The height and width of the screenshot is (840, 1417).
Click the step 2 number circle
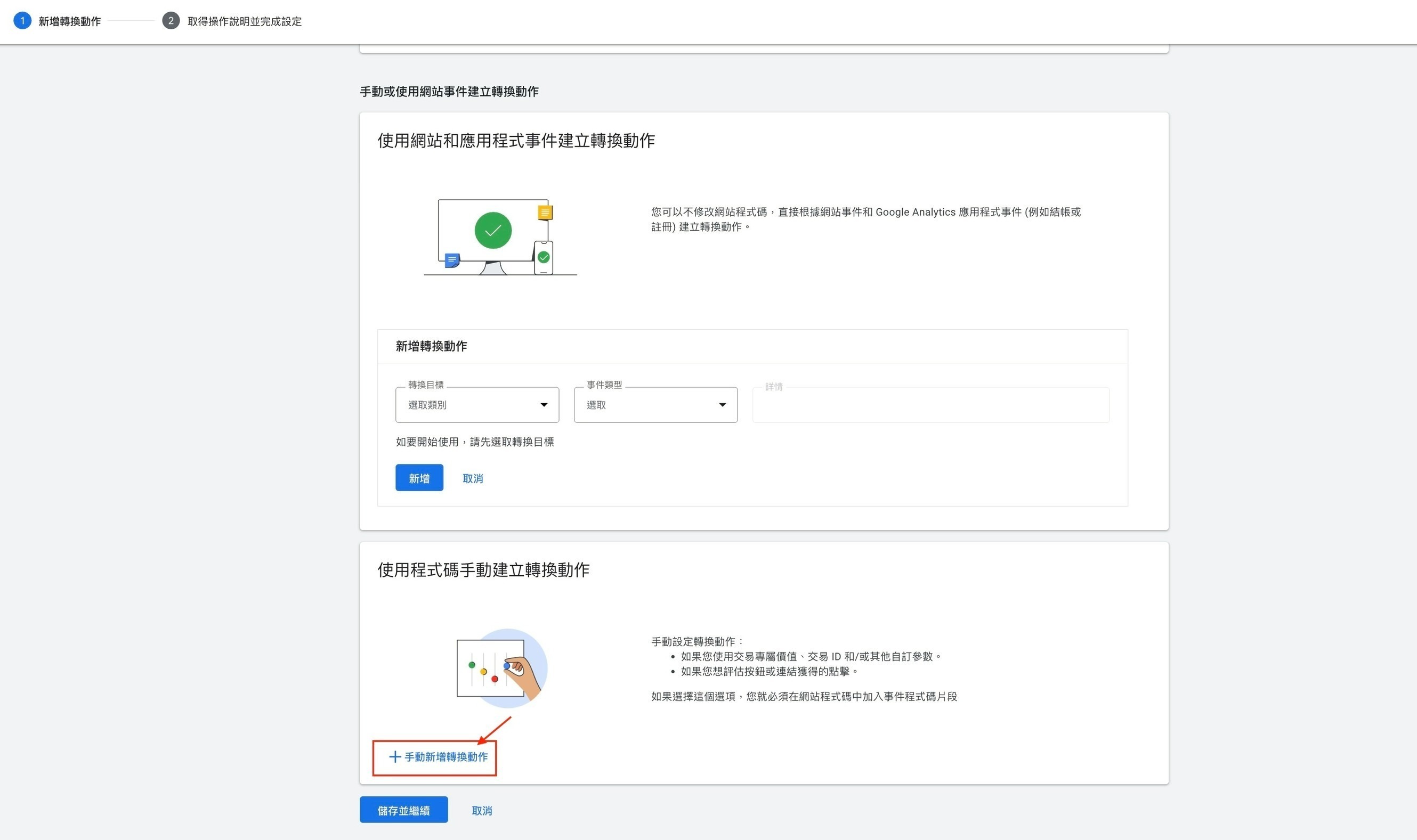[x=171, y=21]
